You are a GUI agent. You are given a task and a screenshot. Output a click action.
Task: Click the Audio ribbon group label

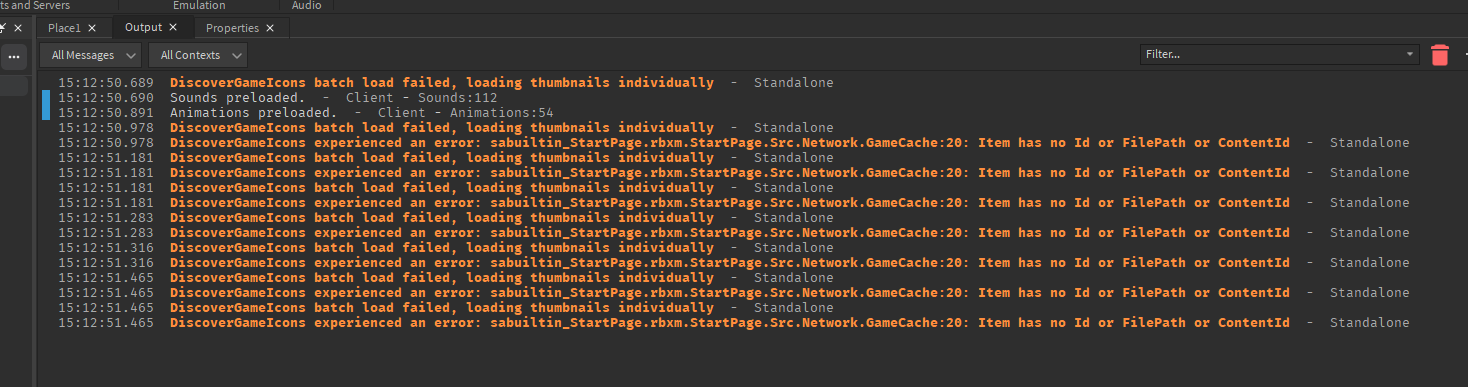(x=306, y=6)
